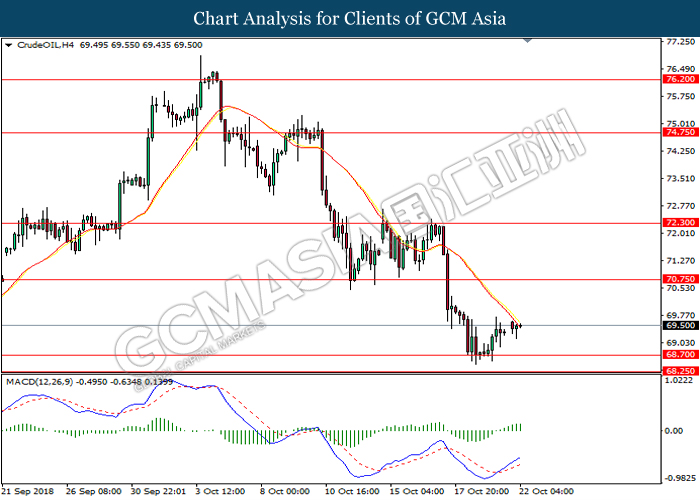Click the 30 Sep 22:01 time label

[x=158, y=492]
